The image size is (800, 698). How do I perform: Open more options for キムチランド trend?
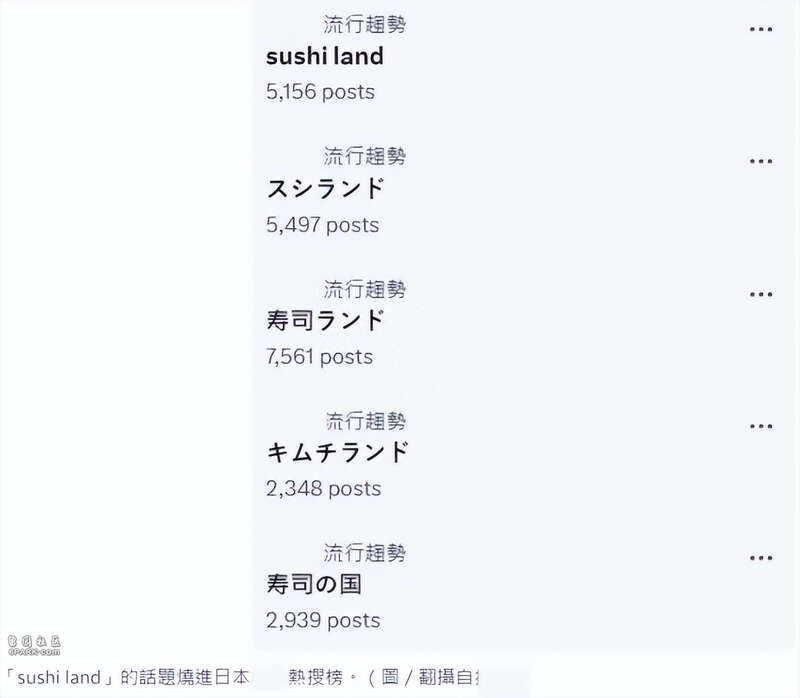tap(761, 426)
